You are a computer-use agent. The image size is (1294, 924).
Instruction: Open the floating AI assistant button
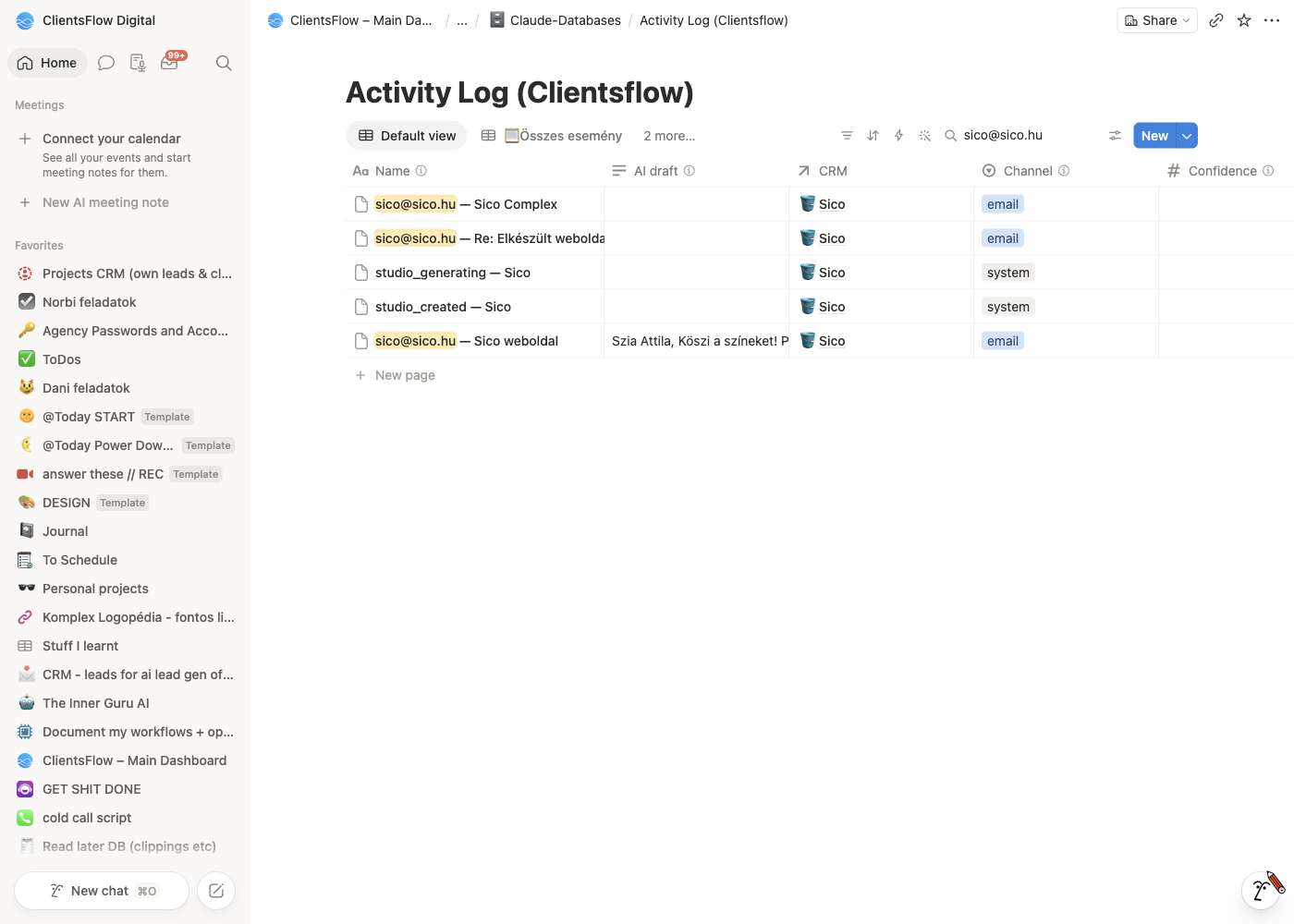pos(1261,890)
